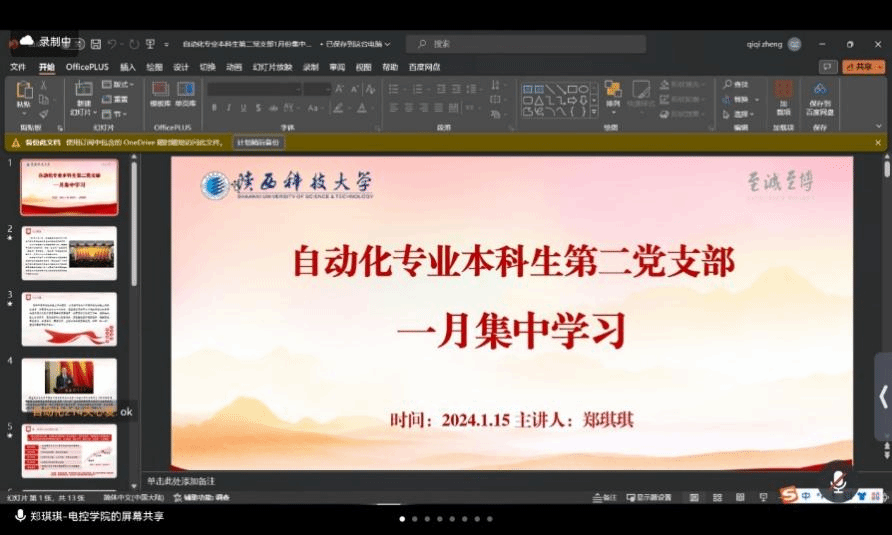Expand the shapes gallery More arrow
The width and height of the screenshot is (892, 535).
pos(594,112)
